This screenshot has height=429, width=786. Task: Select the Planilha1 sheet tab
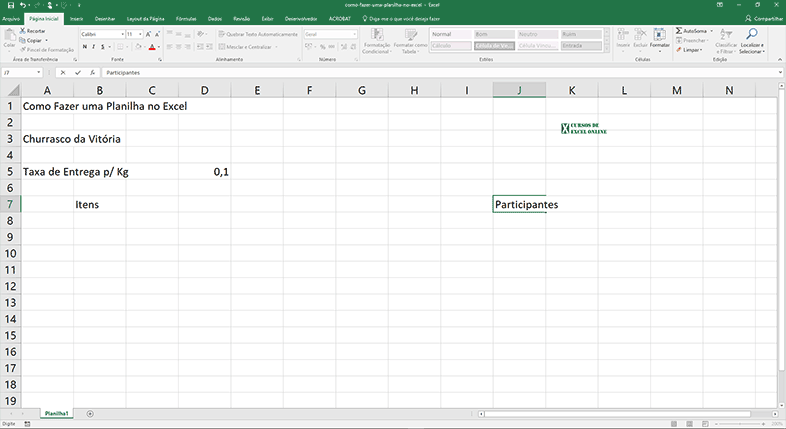[57, 414]
